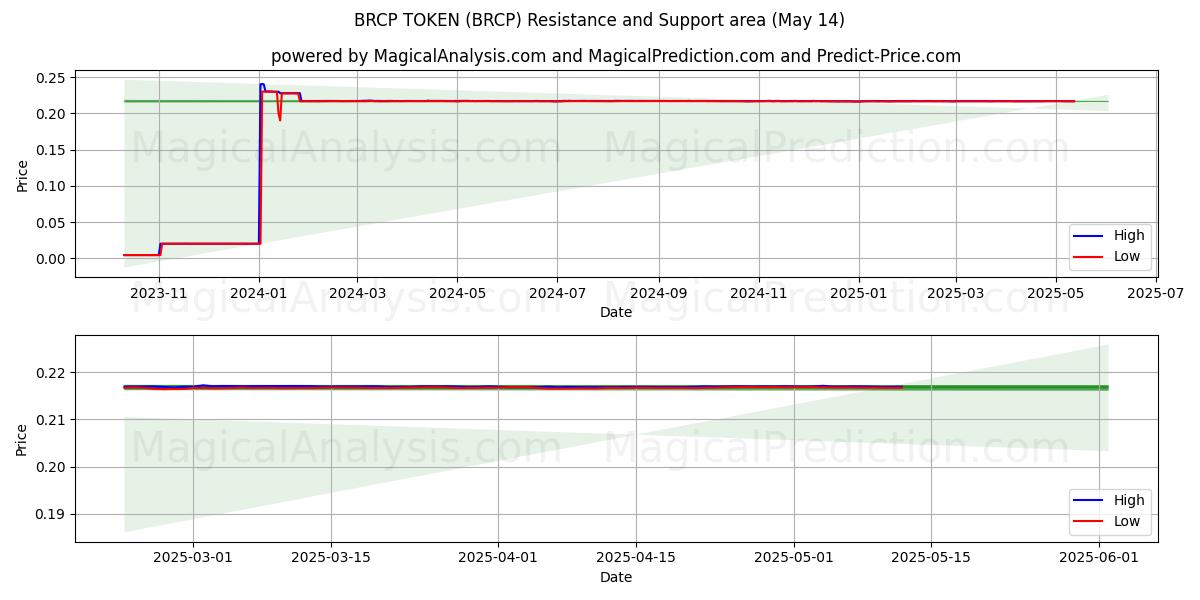The width and height of the screenshot is (1200, 600).
Task: Click the '2025-03-15' x-axis label
Action: 331,558
